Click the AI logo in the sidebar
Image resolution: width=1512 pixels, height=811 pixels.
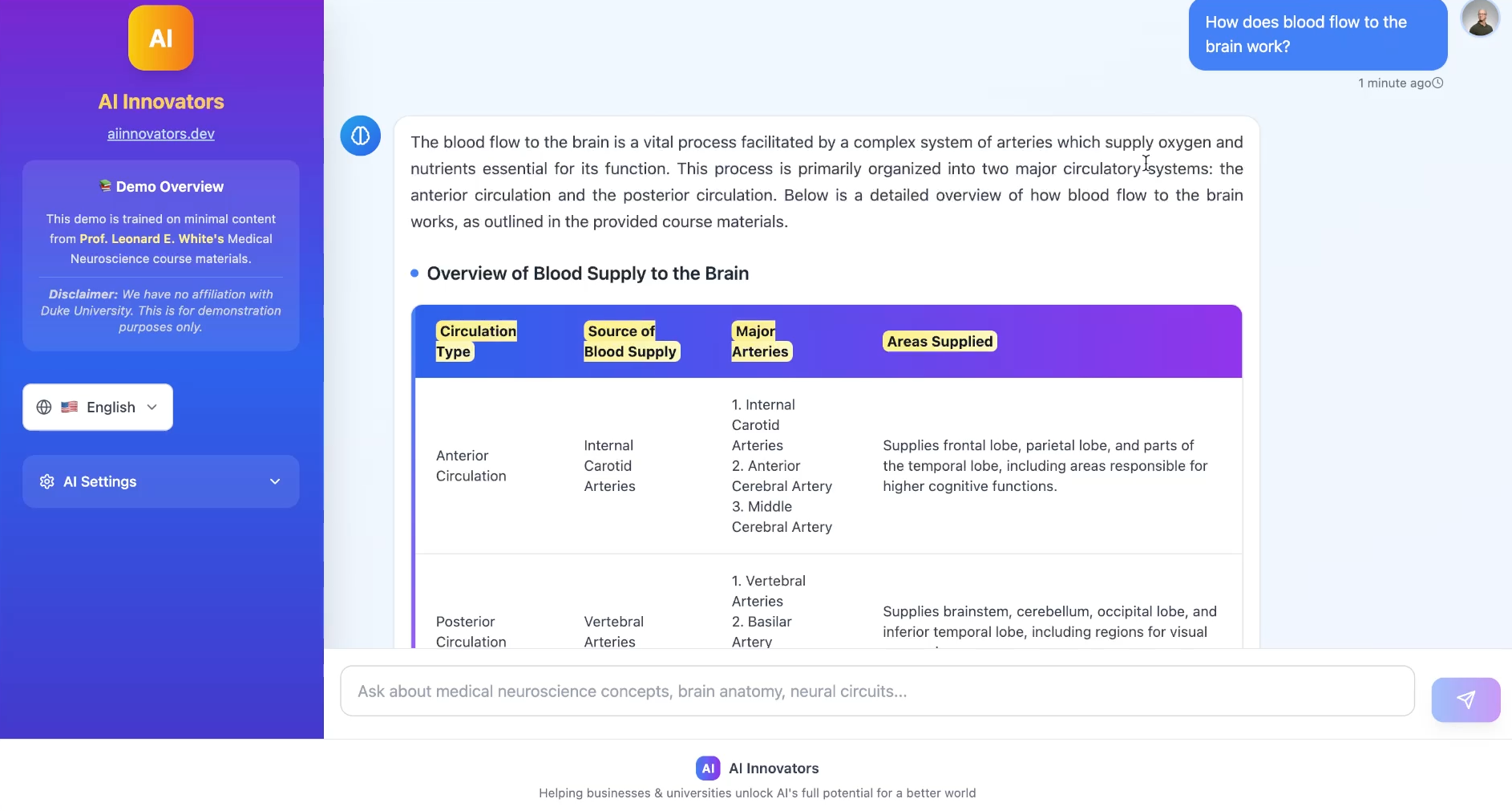point(161,38)
